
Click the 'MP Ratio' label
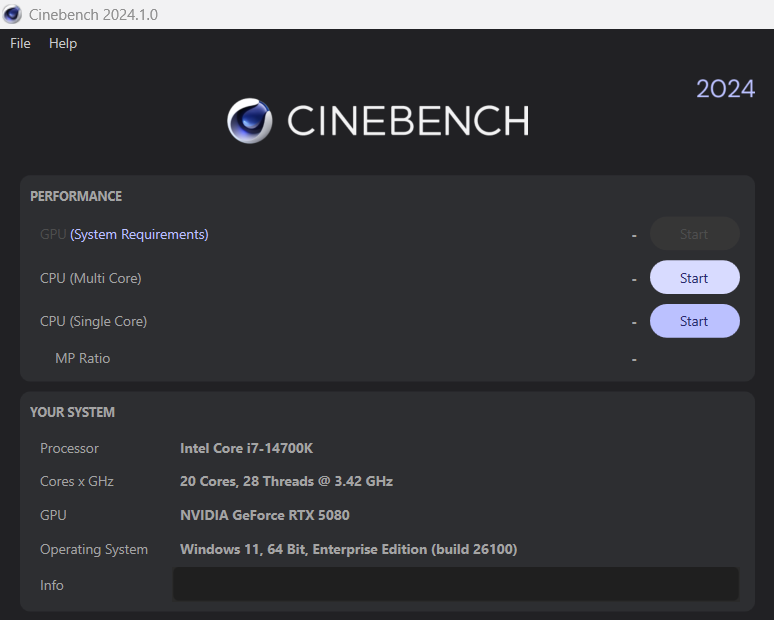click(82, 358)
